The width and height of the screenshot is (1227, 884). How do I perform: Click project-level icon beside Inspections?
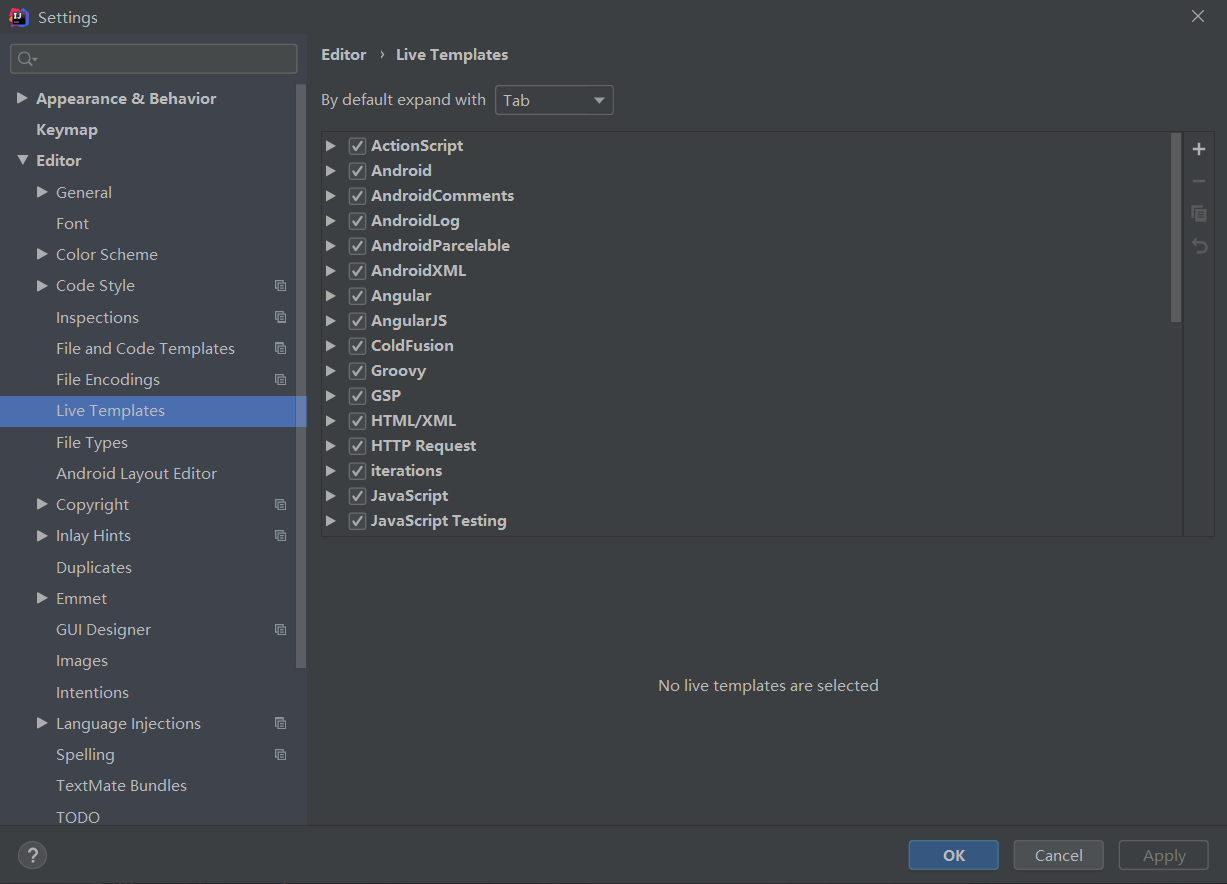280,317
